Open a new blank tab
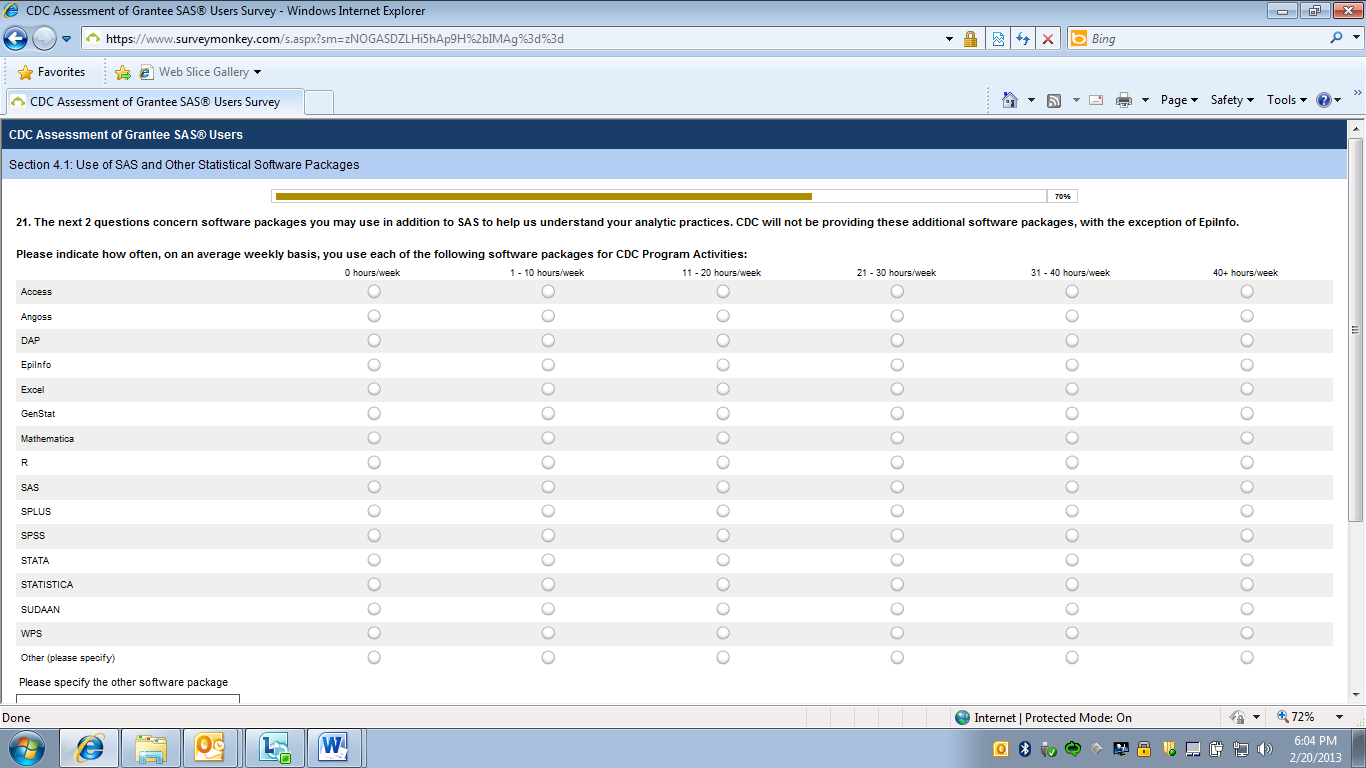1366x768 pixels. (318, 102)
